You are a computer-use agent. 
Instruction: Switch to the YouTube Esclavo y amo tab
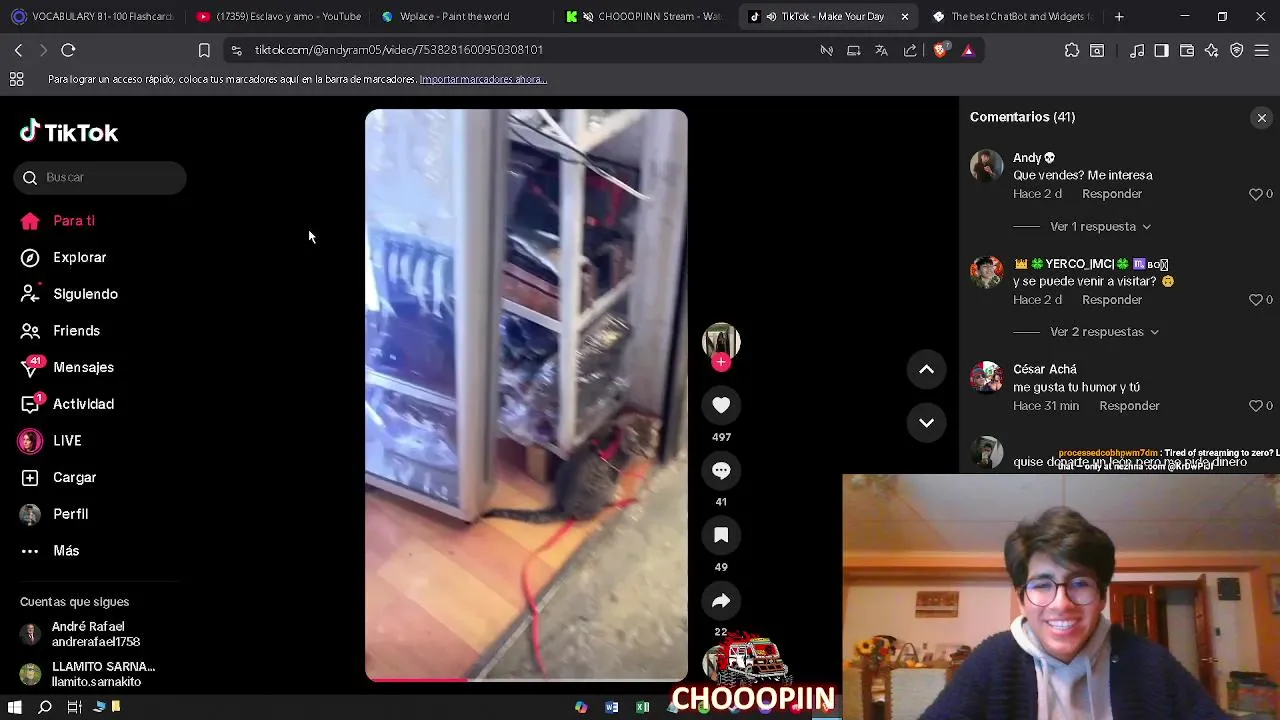tap(278, 16)
